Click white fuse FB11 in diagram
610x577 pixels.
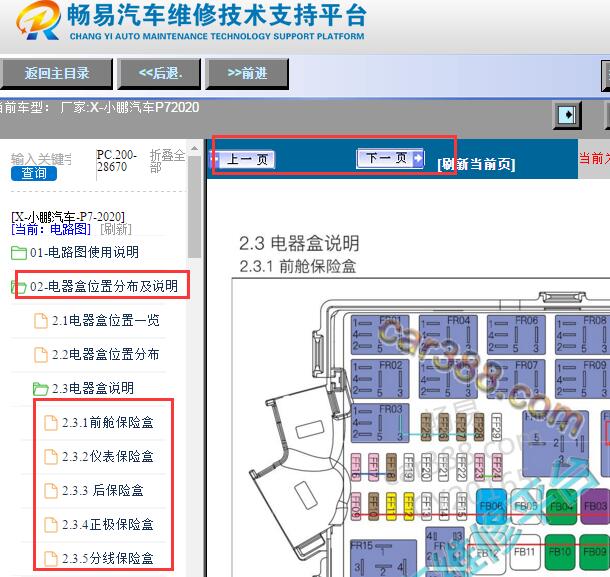(x=524, y=552)
